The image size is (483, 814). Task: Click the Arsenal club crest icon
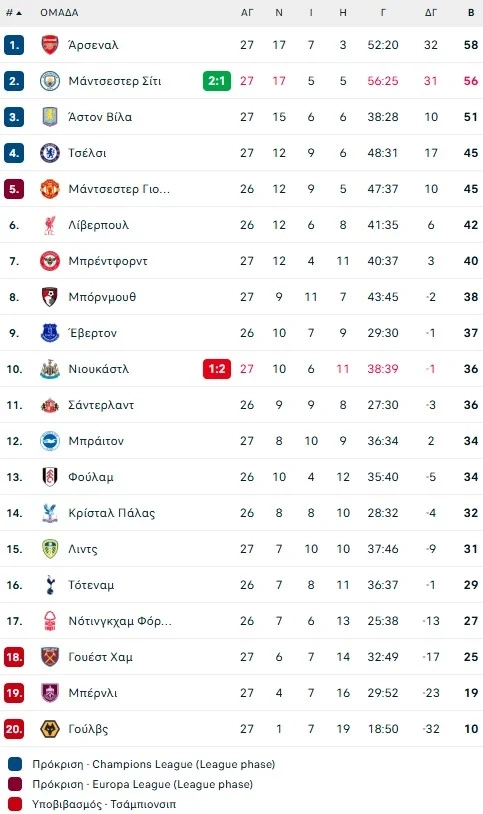coord(50,45)
